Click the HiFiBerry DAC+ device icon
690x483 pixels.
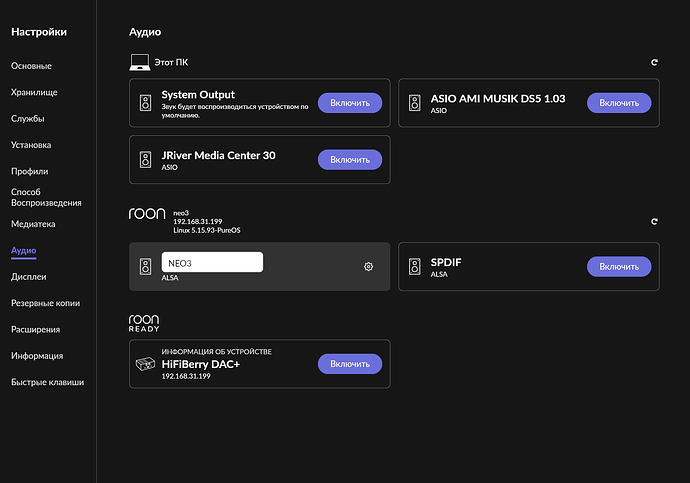145,364
